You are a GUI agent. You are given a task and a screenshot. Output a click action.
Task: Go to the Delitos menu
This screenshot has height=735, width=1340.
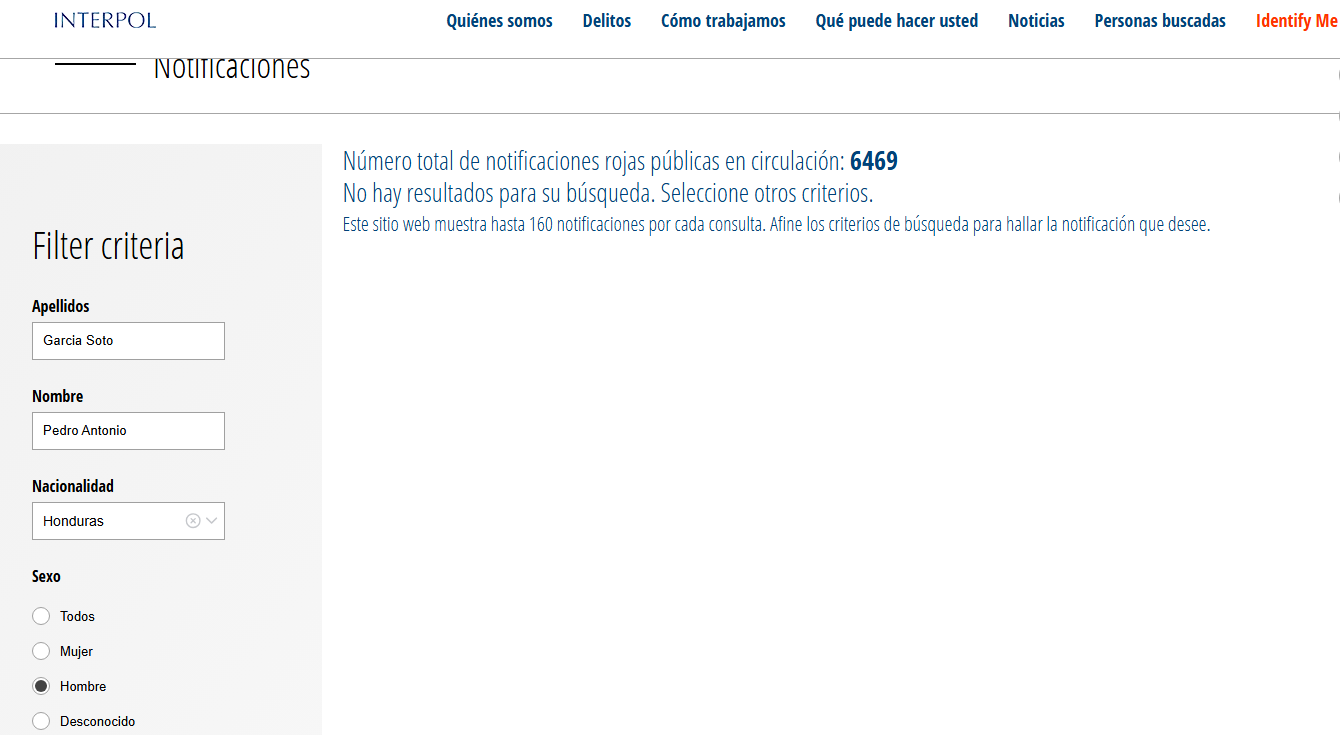coord(607,21)
